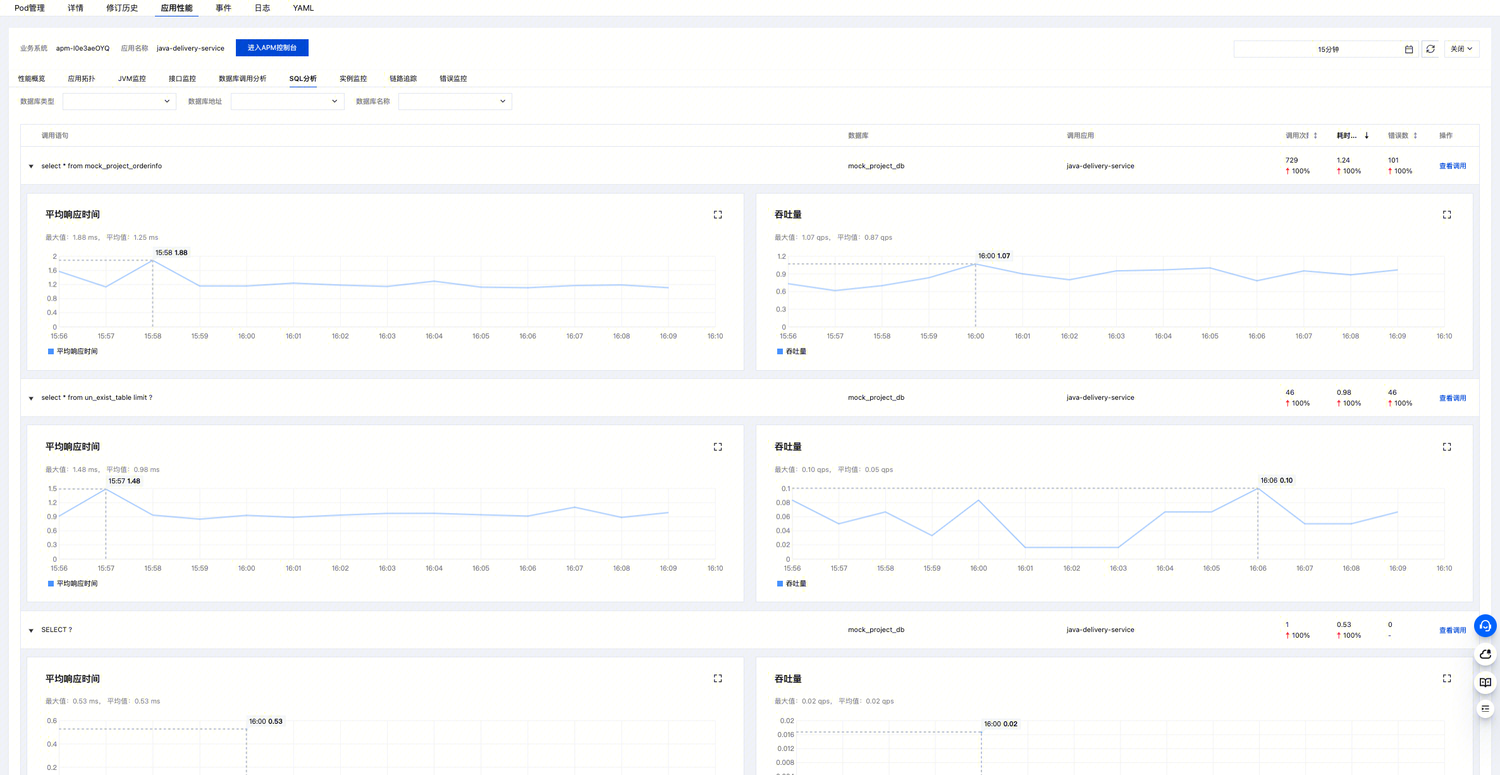Open the 链路追踪 sub-tab
Screen dimensions: 1500x775
pyautogui.click(x=403, y=79)
